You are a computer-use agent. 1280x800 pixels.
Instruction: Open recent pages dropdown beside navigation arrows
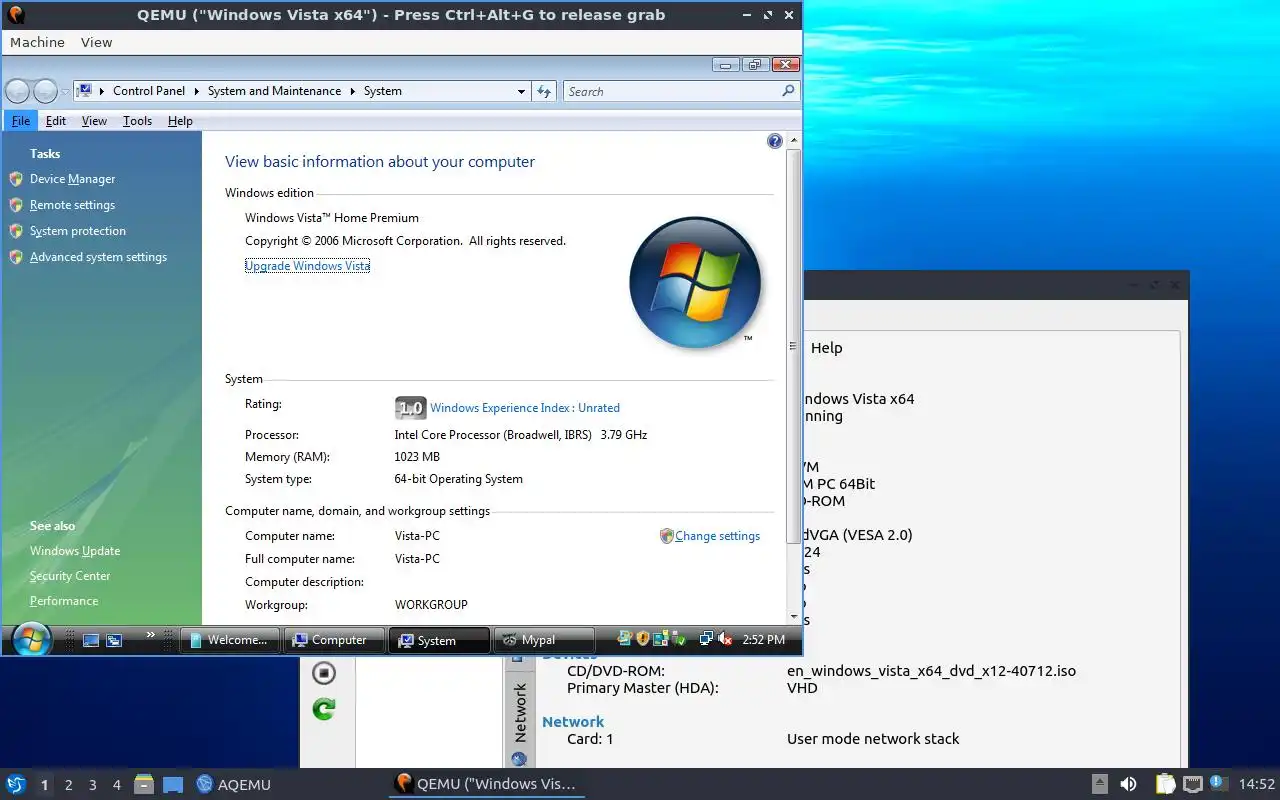click(x=65, y=92)
